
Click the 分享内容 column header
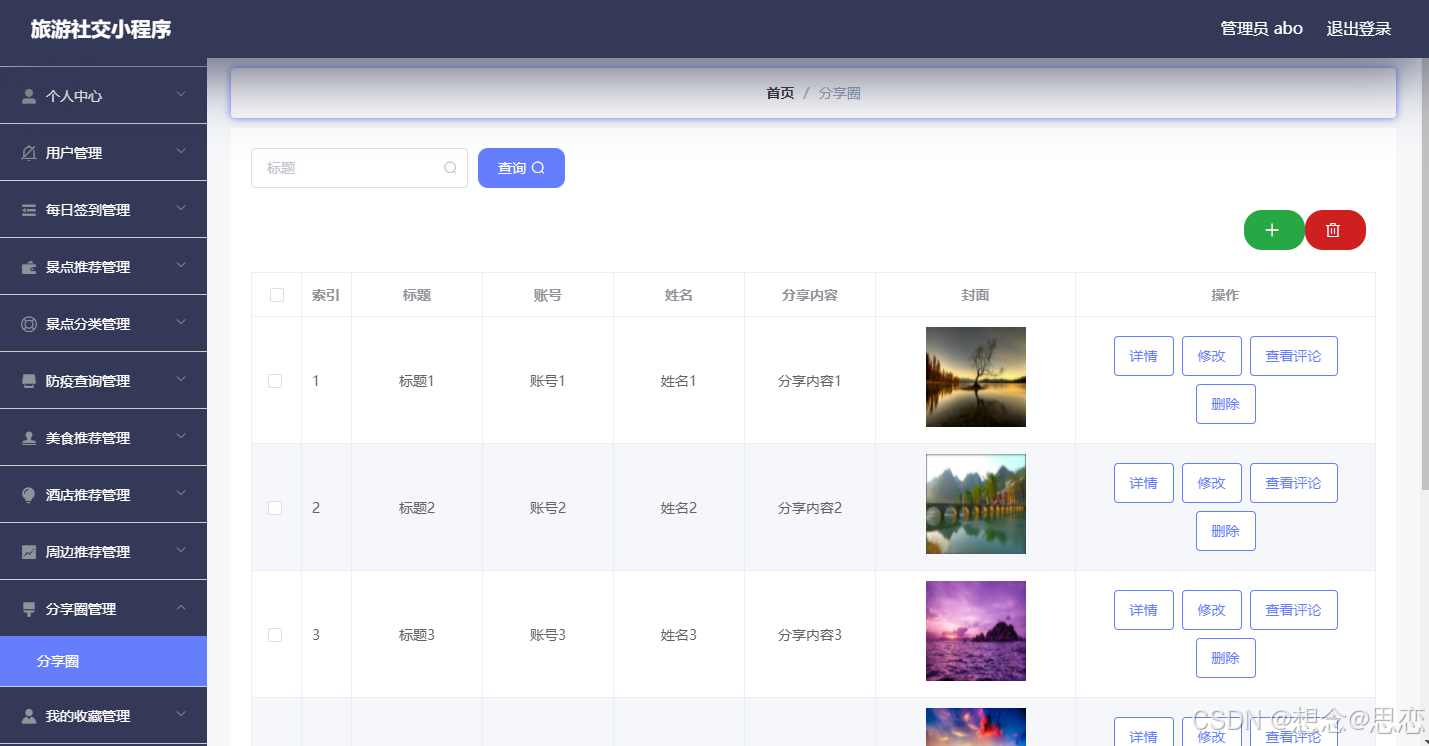809,295
